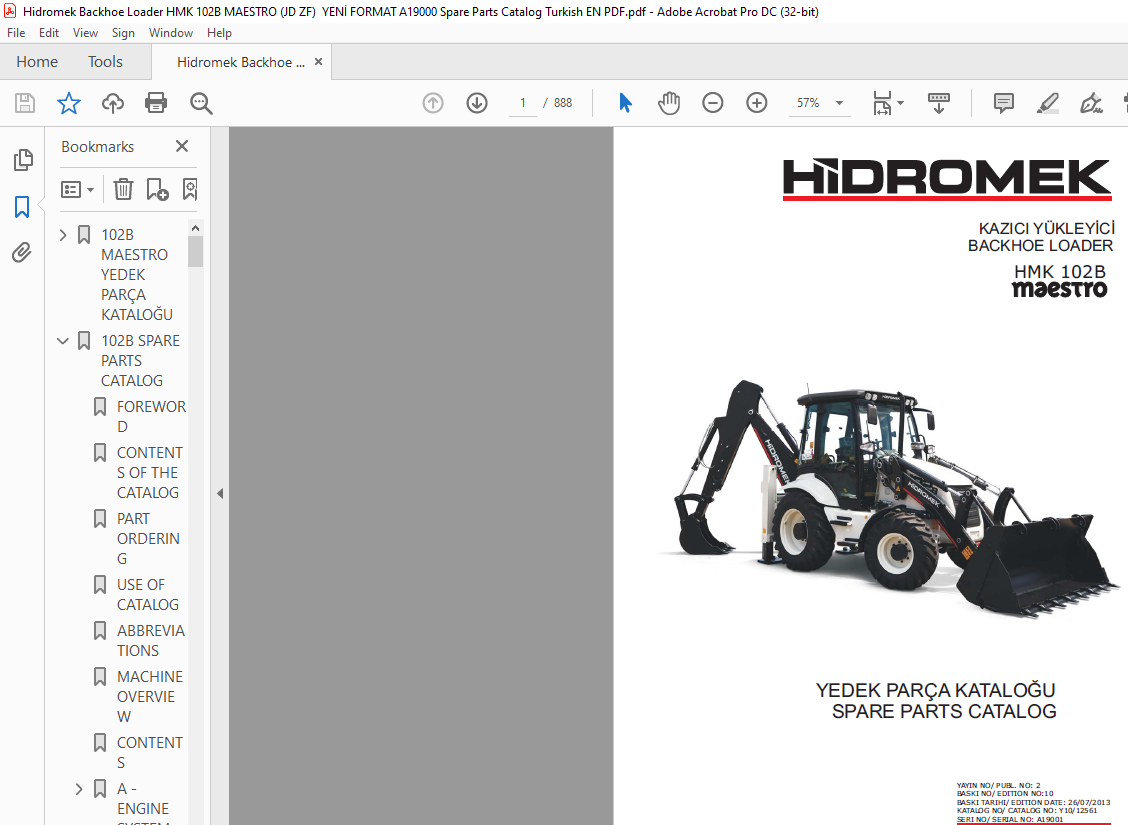This screenshot has height=825, width=1128.
Task: Delete selected bookmark trash icon
Action: (124, 190)
